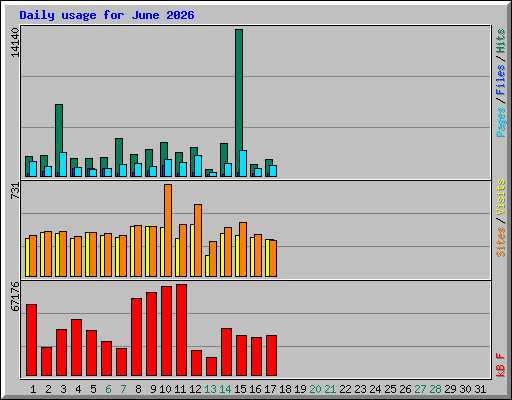Viewport: 512px width, 400px height.
Task: Click the cyan Pages bar for day 3
Action: [63, 164]
